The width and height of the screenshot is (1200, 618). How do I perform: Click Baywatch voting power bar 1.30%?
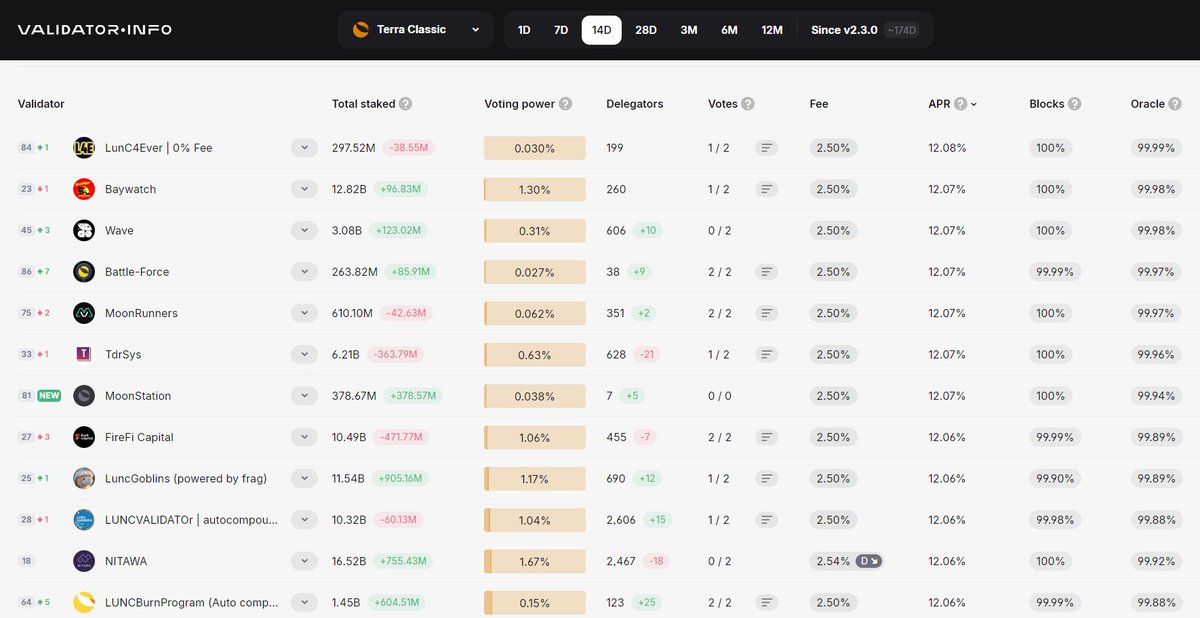coord(535,189)
